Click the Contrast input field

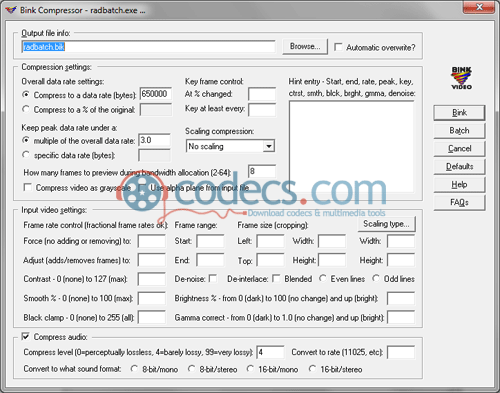[152, 279]
